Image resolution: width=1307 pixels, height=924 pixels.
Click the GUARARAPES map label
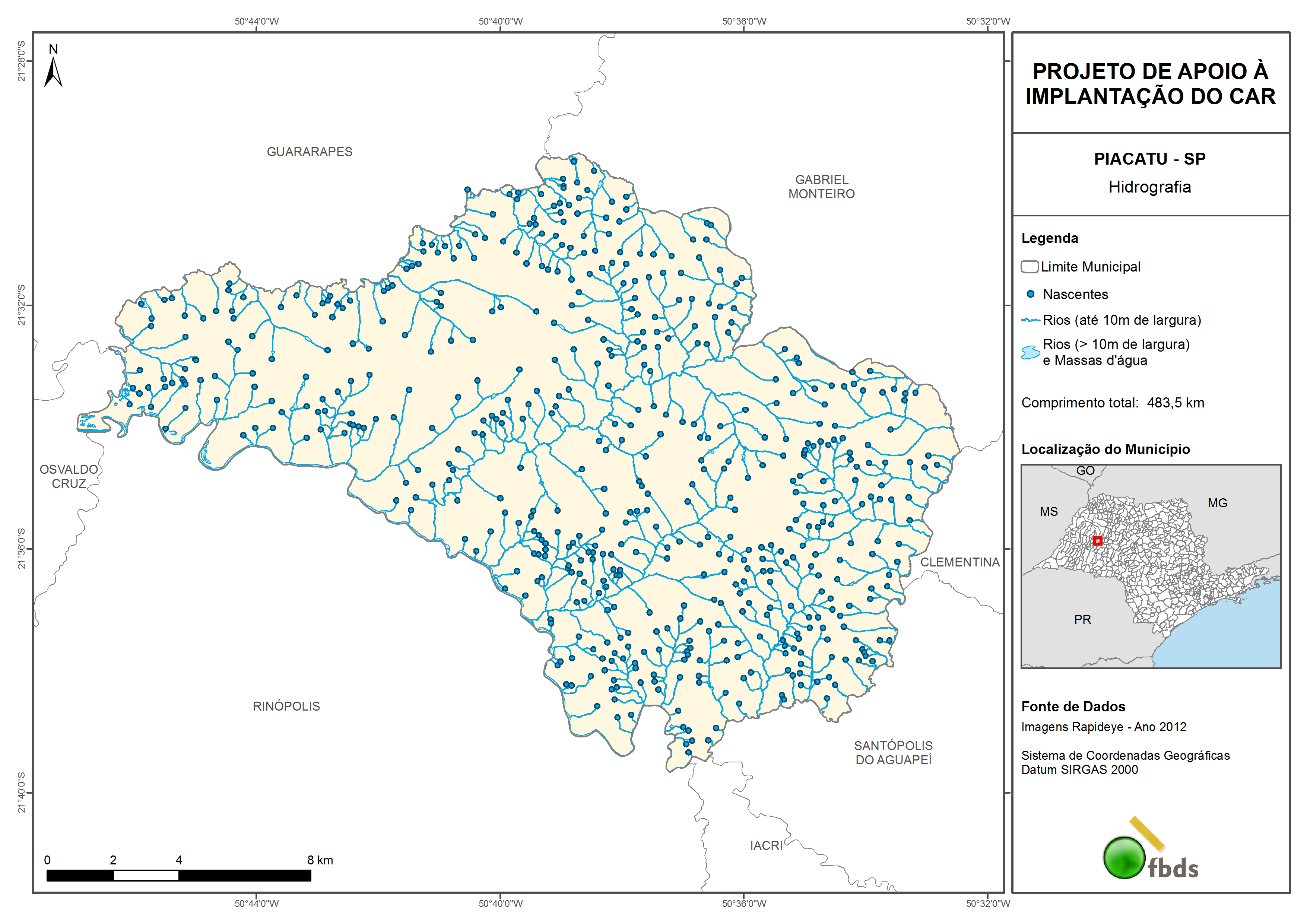coord(309,152)
